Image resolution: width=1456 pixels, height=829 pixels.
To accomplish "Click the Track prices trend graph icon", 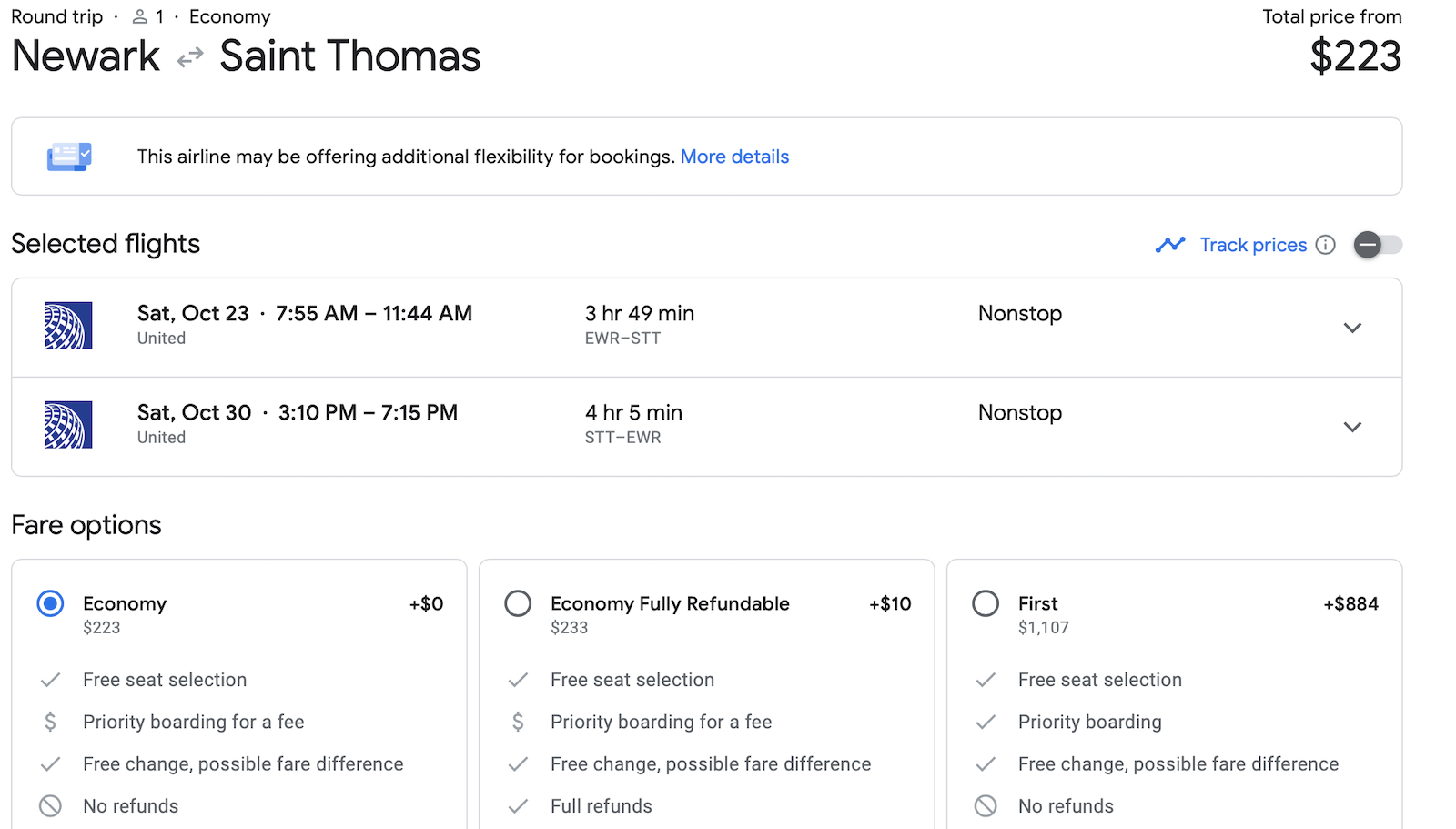I will click(x=1170, y=245).
